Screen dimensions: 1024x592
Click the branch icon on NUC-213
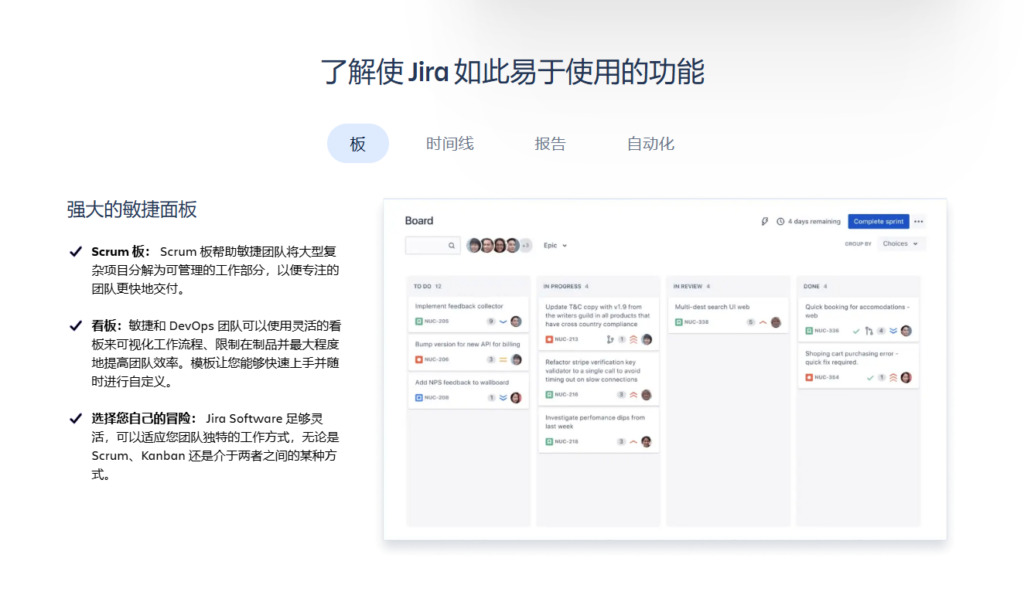pyautogui.click(x=610, y=339)
